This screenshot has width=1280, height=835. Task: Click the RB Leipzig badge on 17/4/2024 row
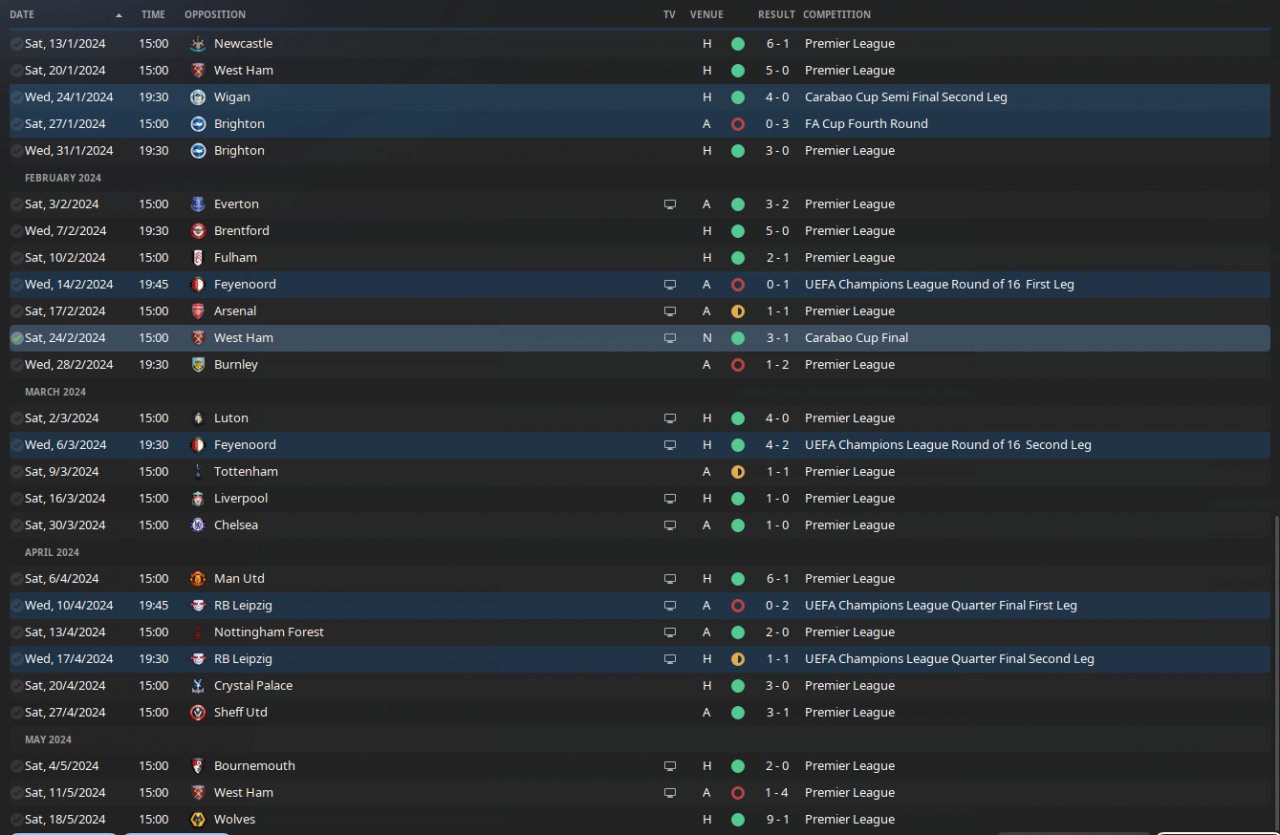point(198,659)
